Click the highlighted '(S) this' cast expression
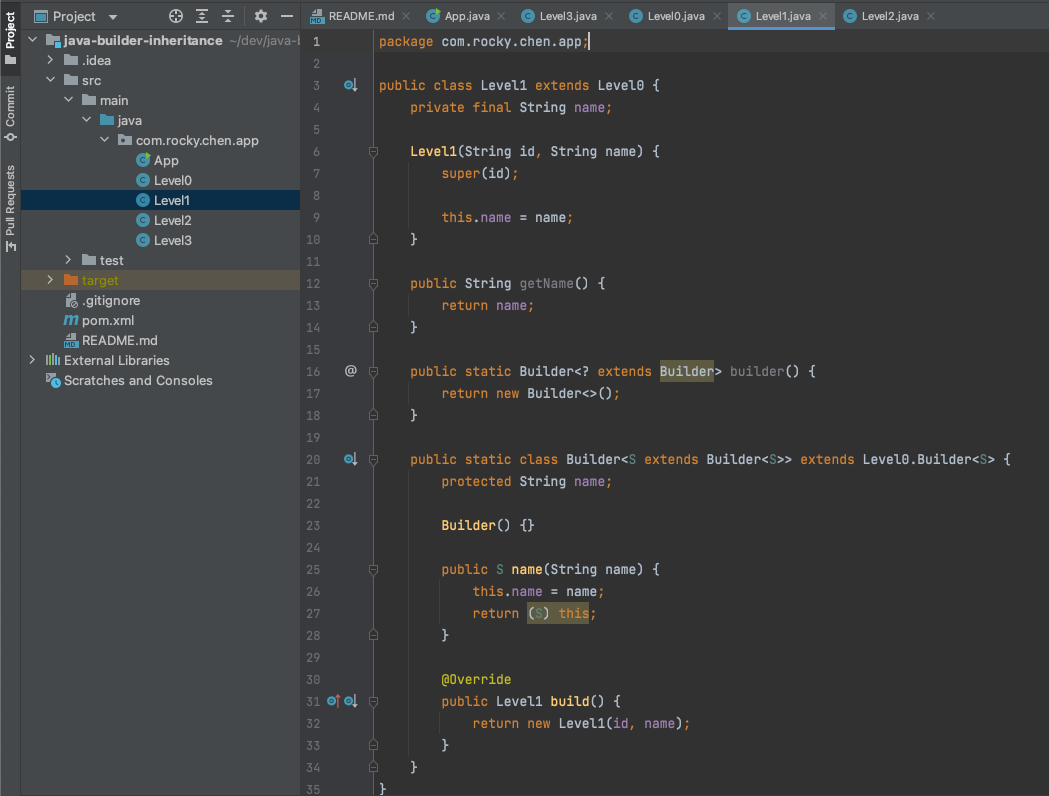This screenshot has height=796, width=1049. pos(558,613)
